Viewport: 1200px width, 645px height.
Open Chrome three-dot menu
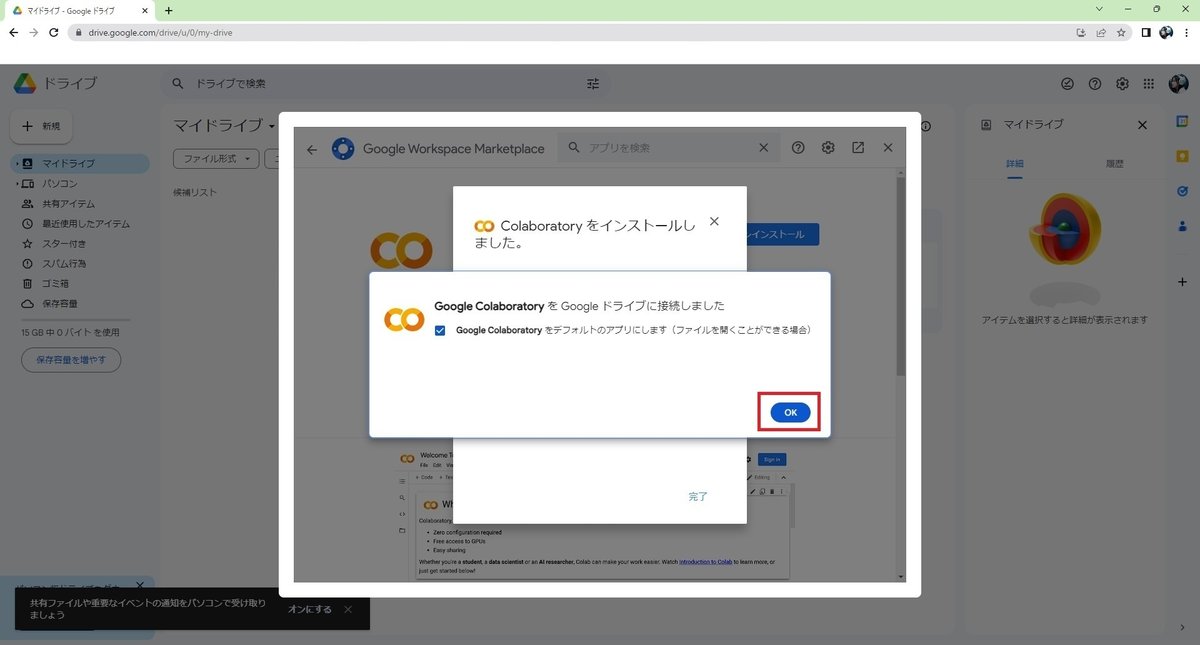coord(1187,32)
